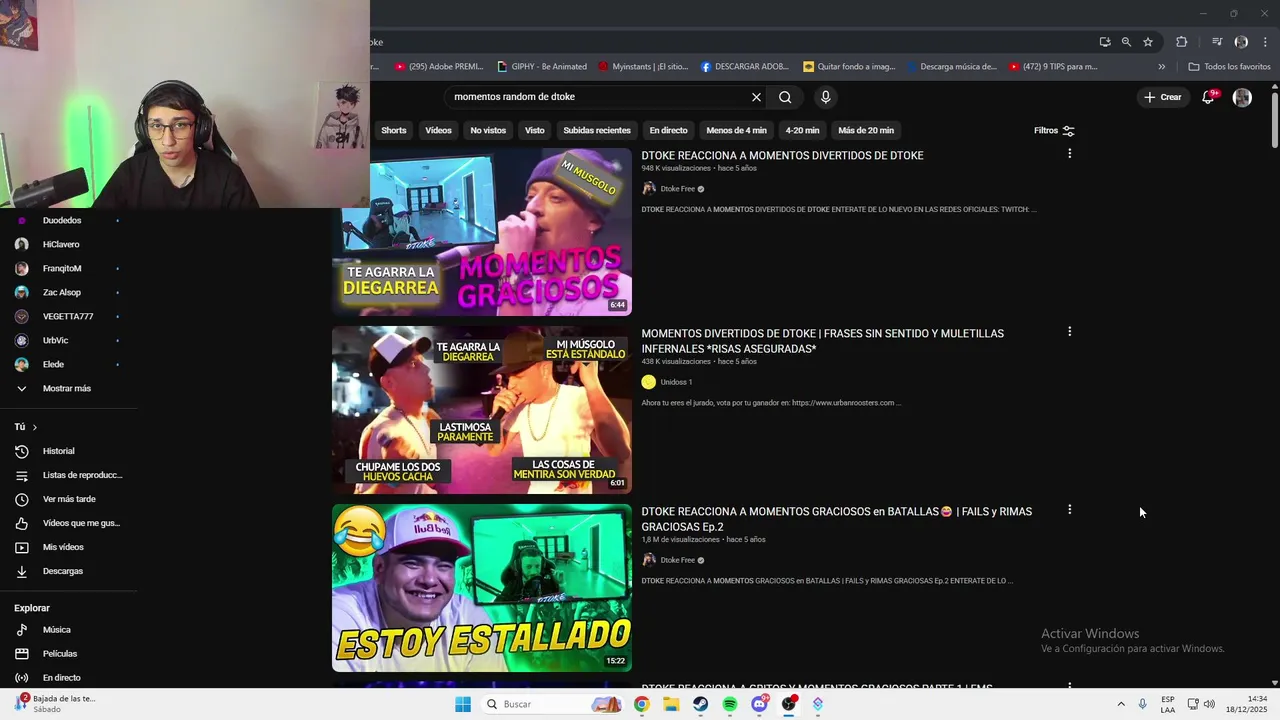Open Quitar fondo a imagen bookmark
1280x720 pixels.
(x=849, y=67)
